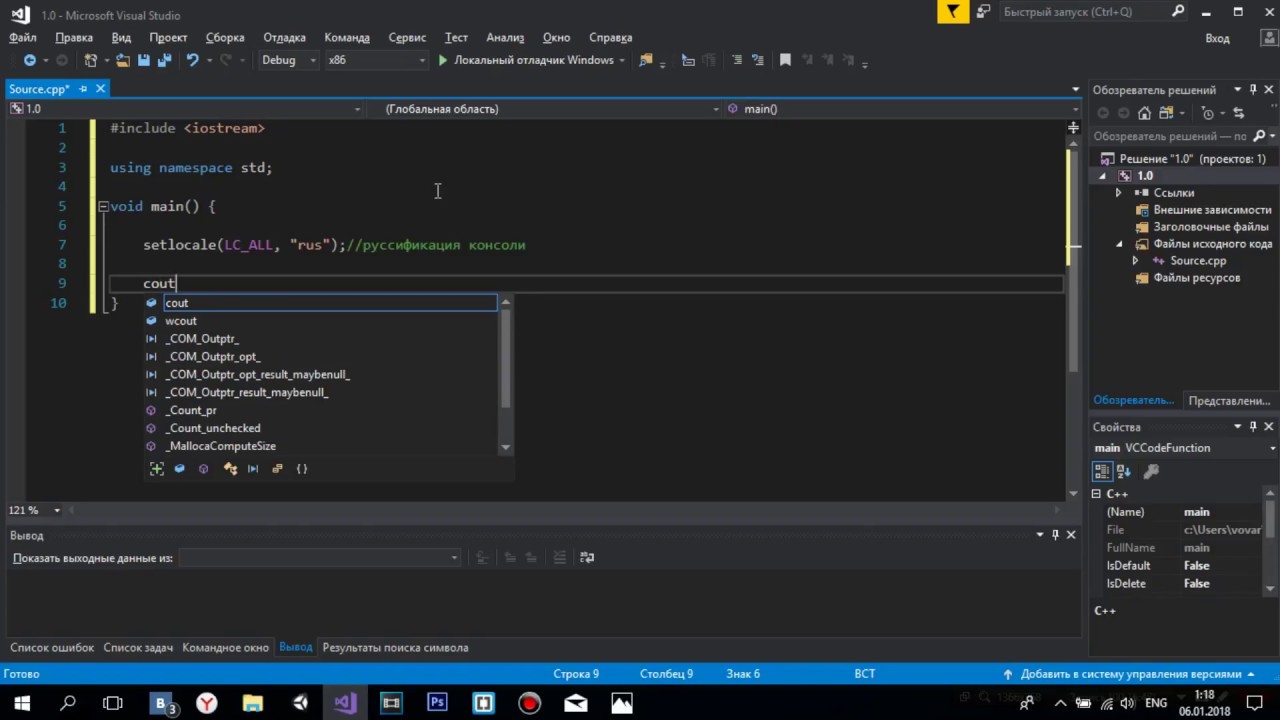Expand the Ссылки node
This screenshot has height=720, width=1280.
pos(1118,193)
